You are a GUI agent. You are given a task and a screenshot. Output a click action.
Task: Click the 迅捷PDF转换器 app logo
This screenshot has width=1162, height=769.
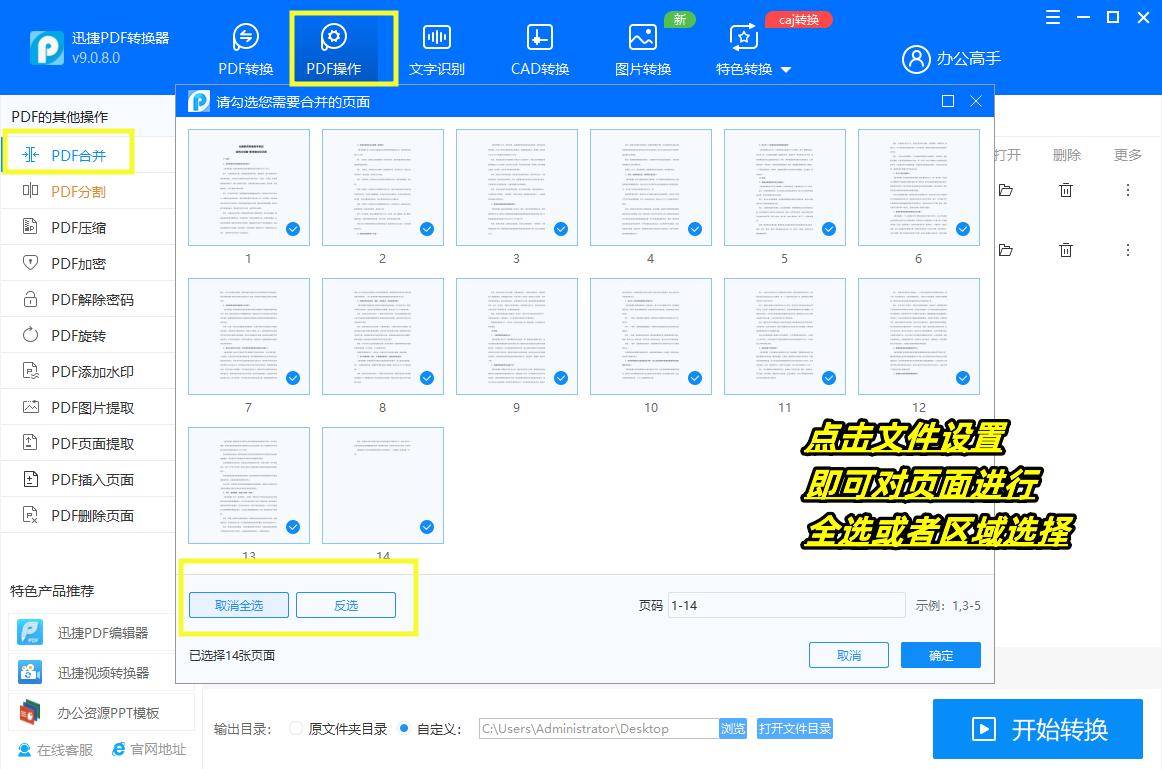pyautogui.click(x=47, y=47)
